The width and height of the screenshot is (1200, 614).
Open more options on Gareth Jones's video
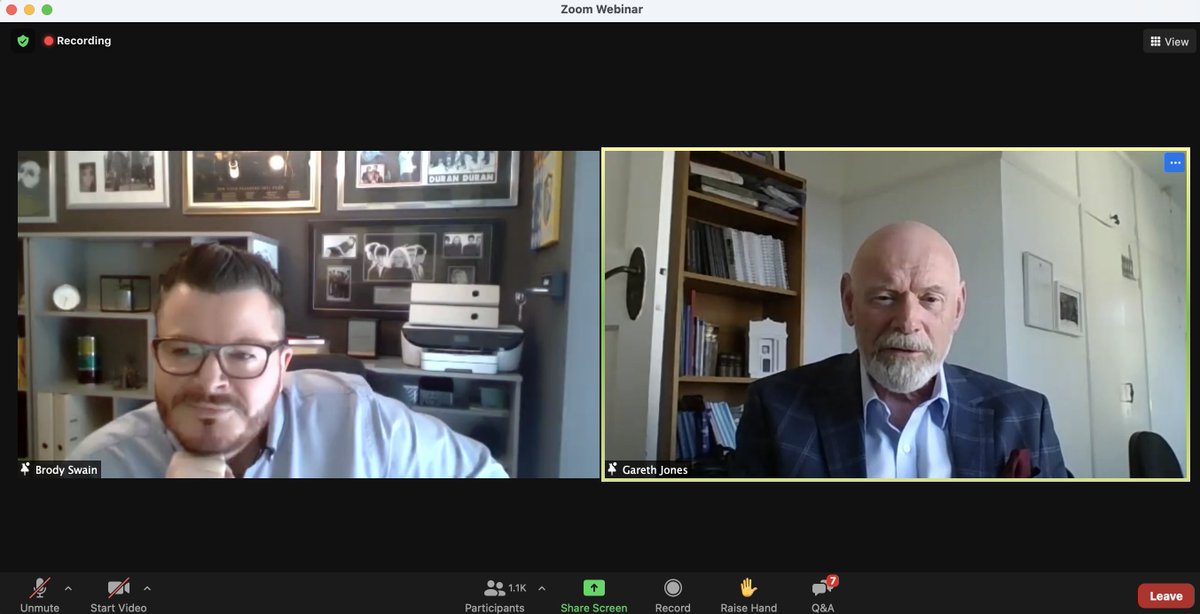(1175, 162)
